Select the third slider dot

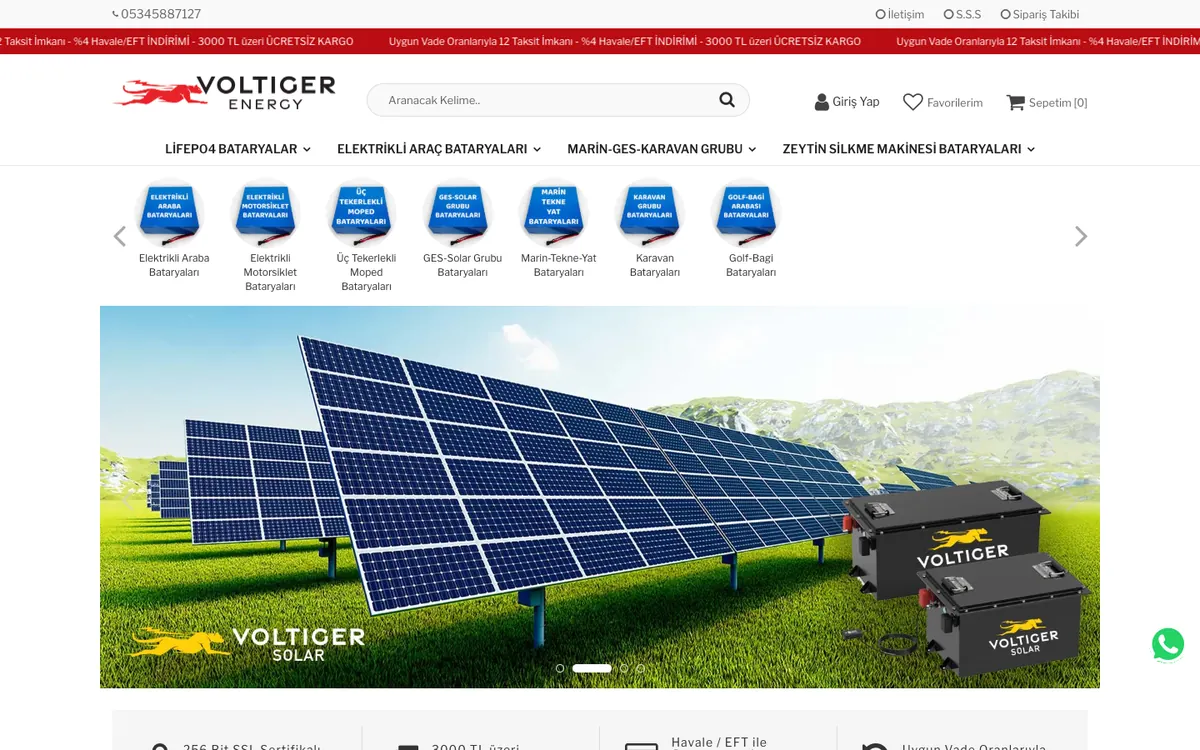(624, 668)
